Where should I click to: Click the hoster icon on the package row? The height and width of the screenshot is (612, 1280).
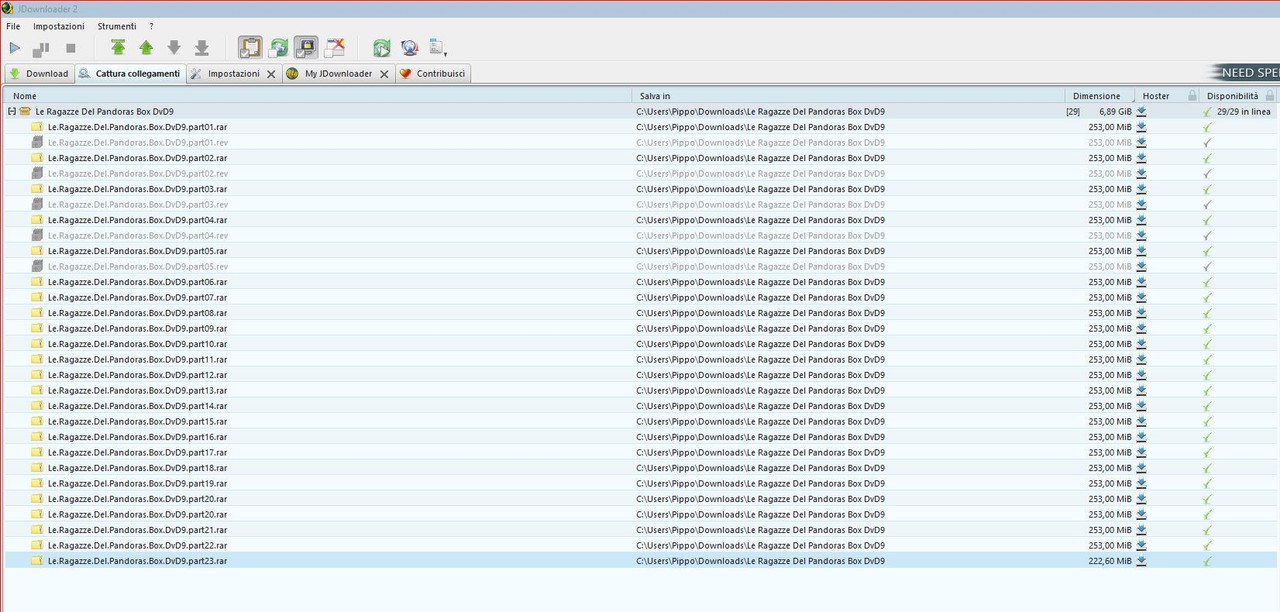click(x=1141, y=112)
